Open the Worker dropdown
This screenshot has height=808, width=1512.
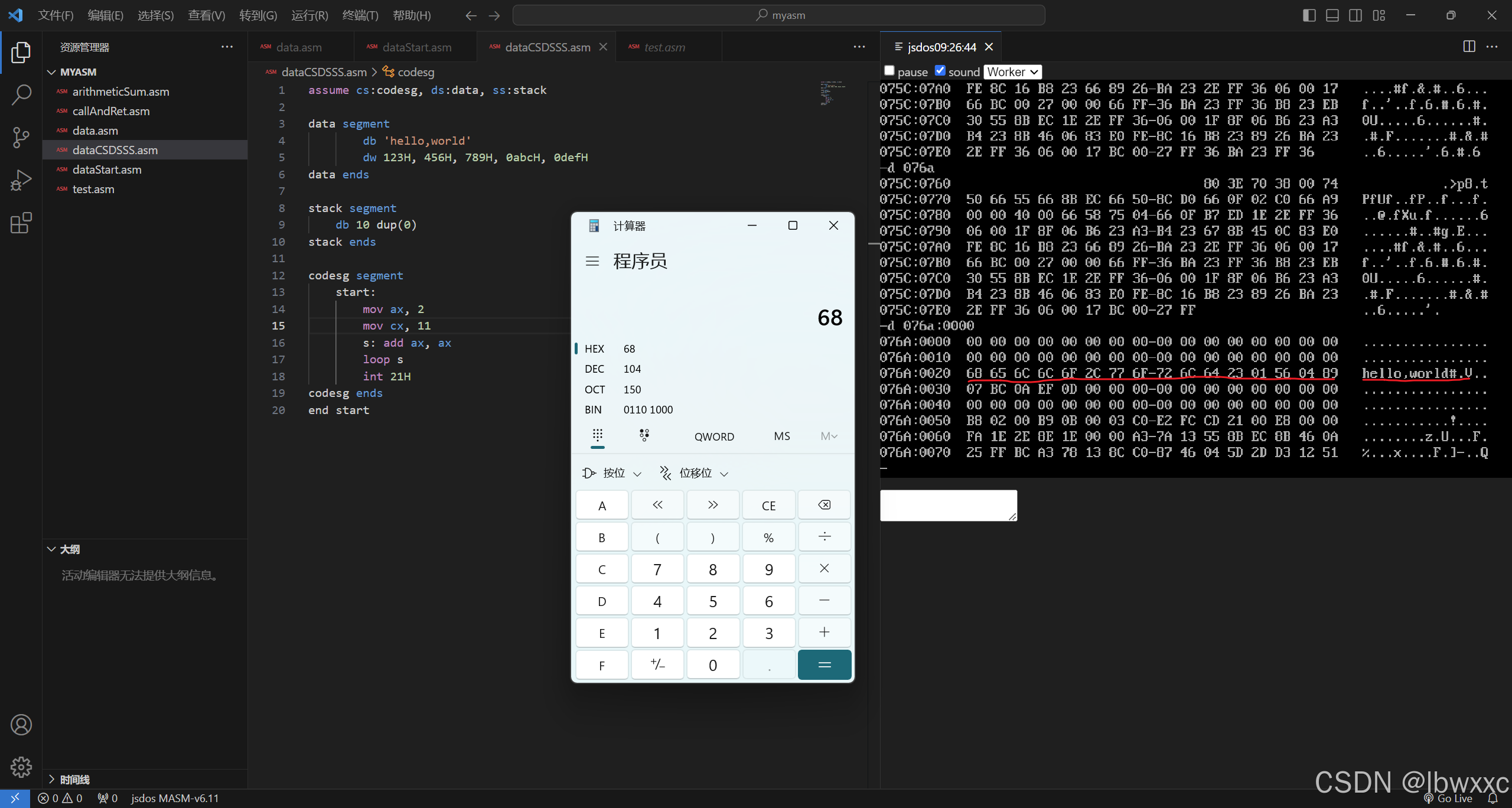tap(1012, 71)
